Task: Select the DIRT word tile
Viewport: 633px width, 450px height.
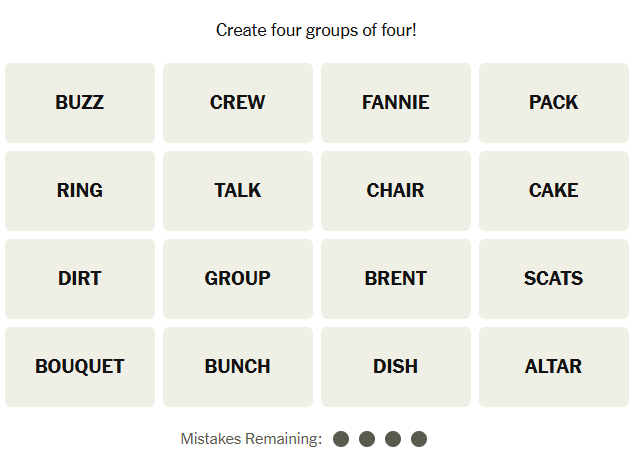Action: point(80,279)
